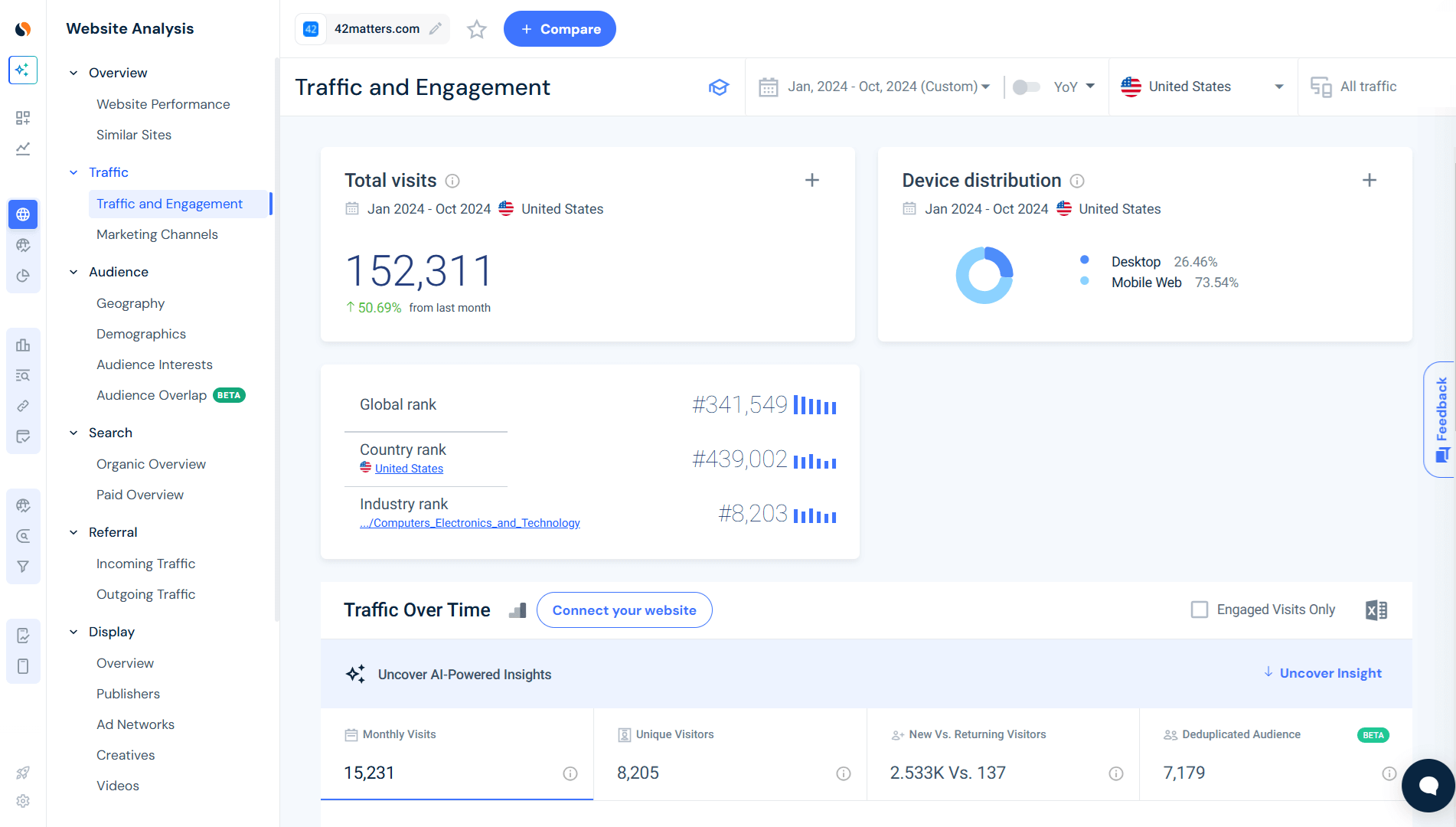Star 42matters.com as a favorite

476,29
